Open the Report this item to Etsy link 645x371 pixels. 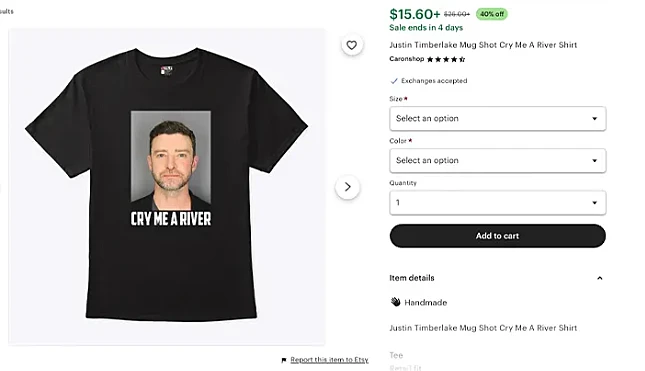[x=329, y=360]
